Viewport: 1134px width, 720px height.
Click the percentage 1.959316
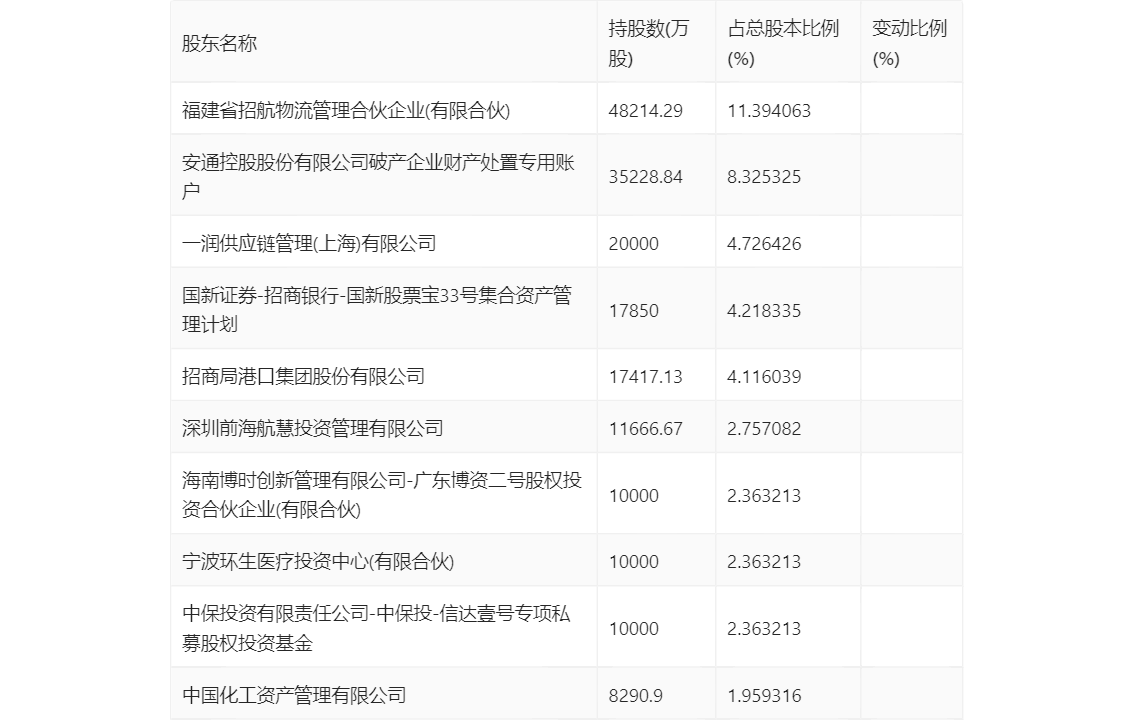point(764,695)
